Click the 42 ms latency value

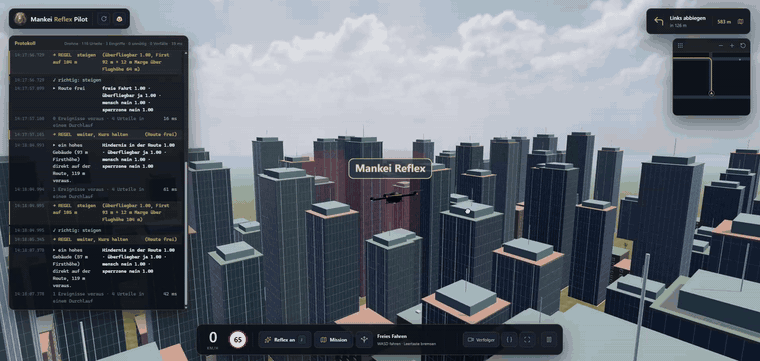171,294
